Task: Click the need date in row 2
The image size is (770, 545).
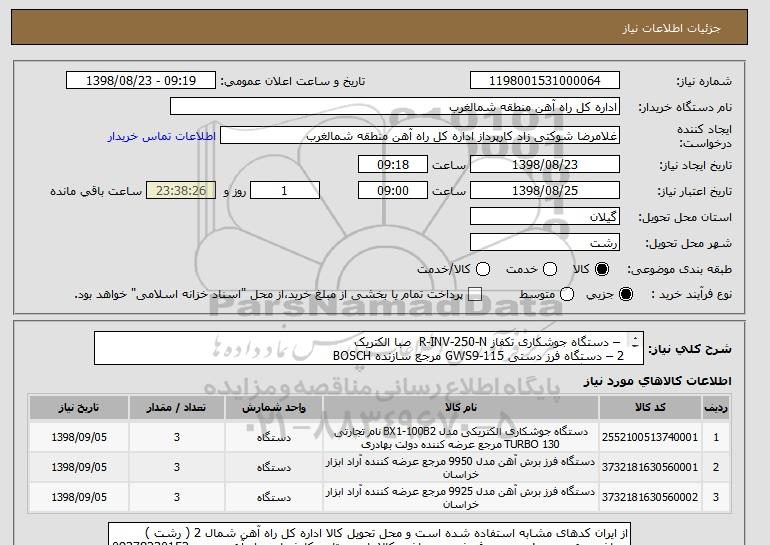Action: pos(79,467)
